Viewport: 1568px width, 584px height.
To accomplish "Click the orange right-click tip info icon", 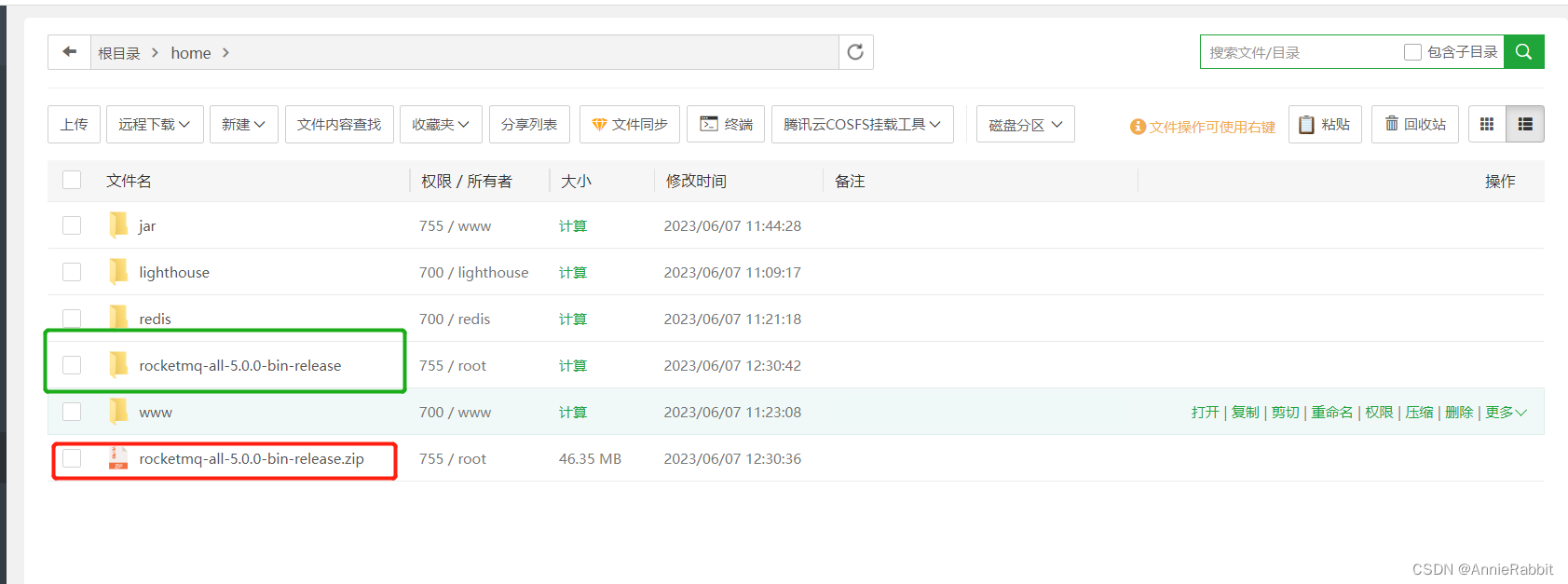I will (x=1138, y=127).
